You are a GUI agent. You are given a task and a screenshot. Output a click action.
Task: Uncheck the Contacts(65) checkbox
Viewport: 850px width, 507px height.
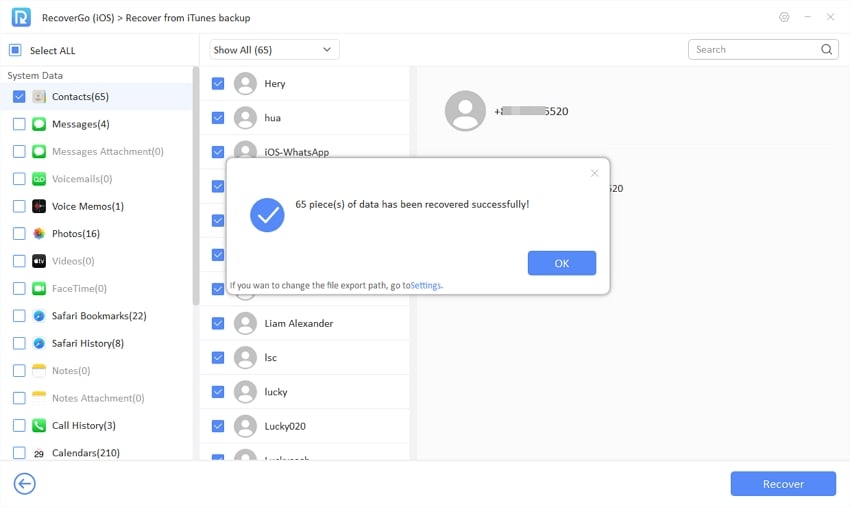19,97
